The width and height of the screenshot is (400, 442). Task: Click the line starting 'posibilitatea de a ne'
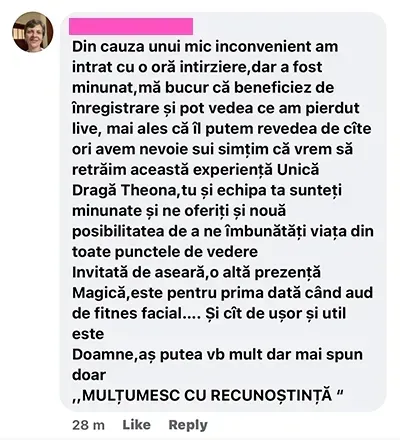point(223,231)
